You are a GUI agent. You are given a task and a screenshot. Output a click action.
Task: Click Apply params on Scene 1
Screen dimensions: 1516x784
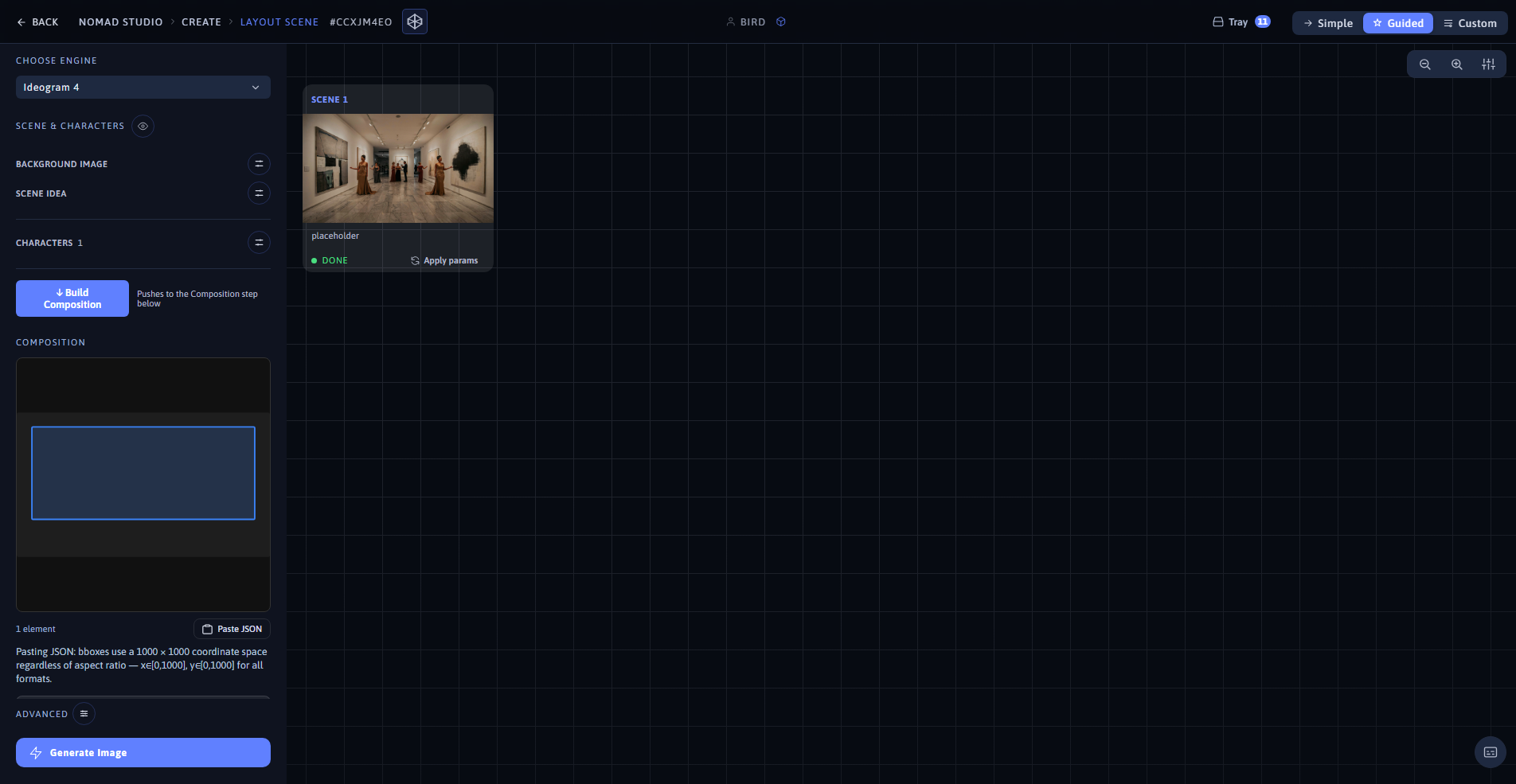coord(444,261)
